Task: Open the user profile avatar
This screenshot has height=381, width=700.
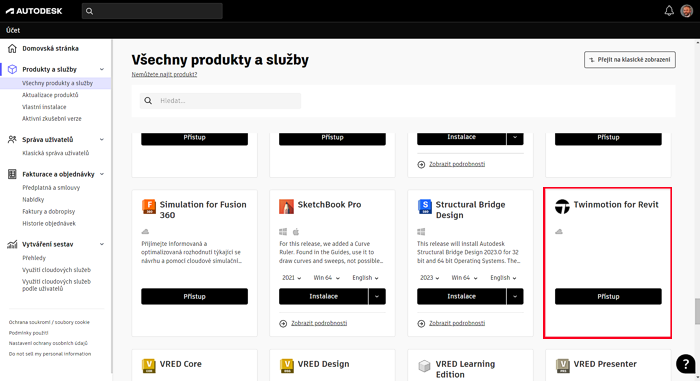Action: click(x=686, y=11)
